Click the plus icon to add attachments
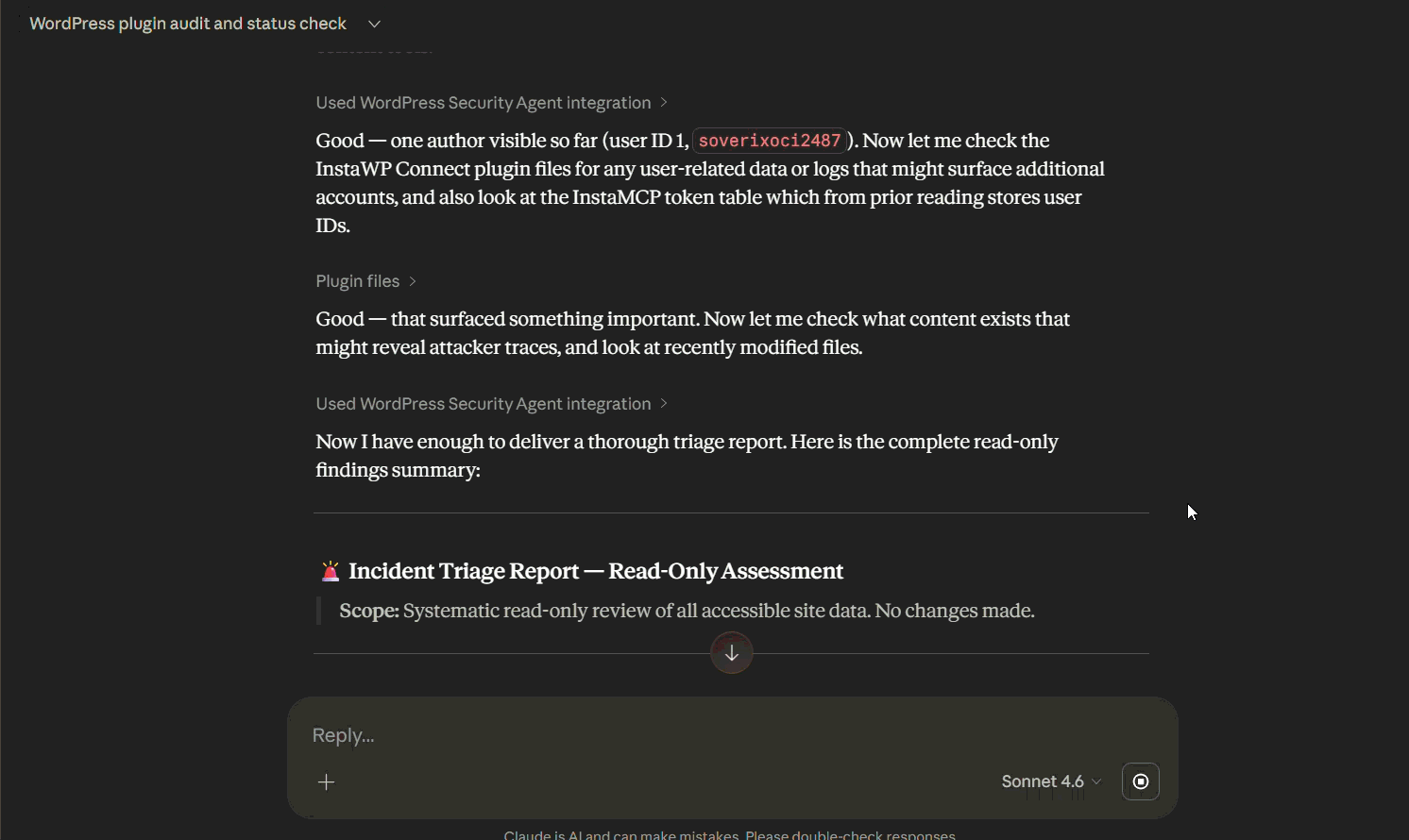This screenshot has height=840, width=1409. pyautogui.click(x=327, y=782)
